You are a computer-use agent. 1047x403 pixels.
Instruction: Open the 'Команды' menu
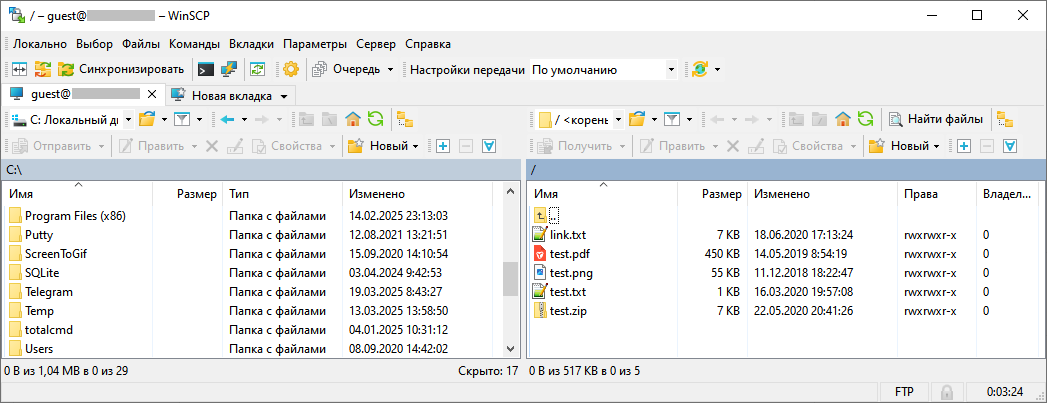[195, 44]
